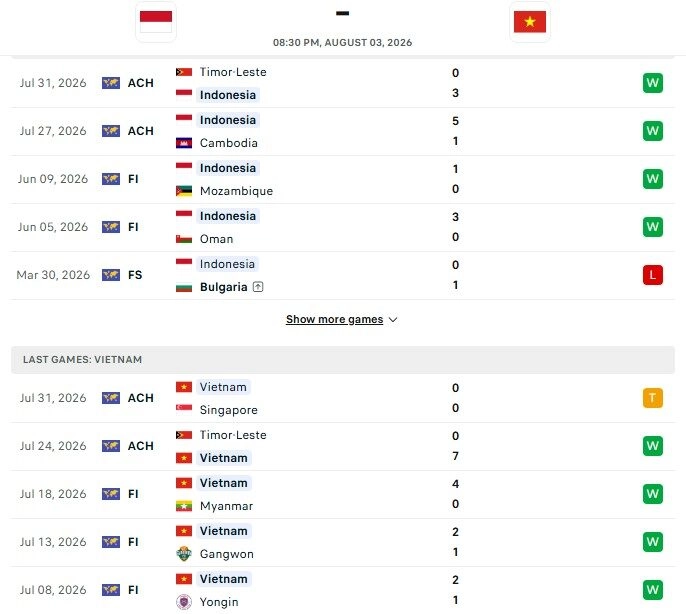Click the Vietnam flag logo in the header
This screenshot has height=614, width=686.
click(x=530, y=21)
